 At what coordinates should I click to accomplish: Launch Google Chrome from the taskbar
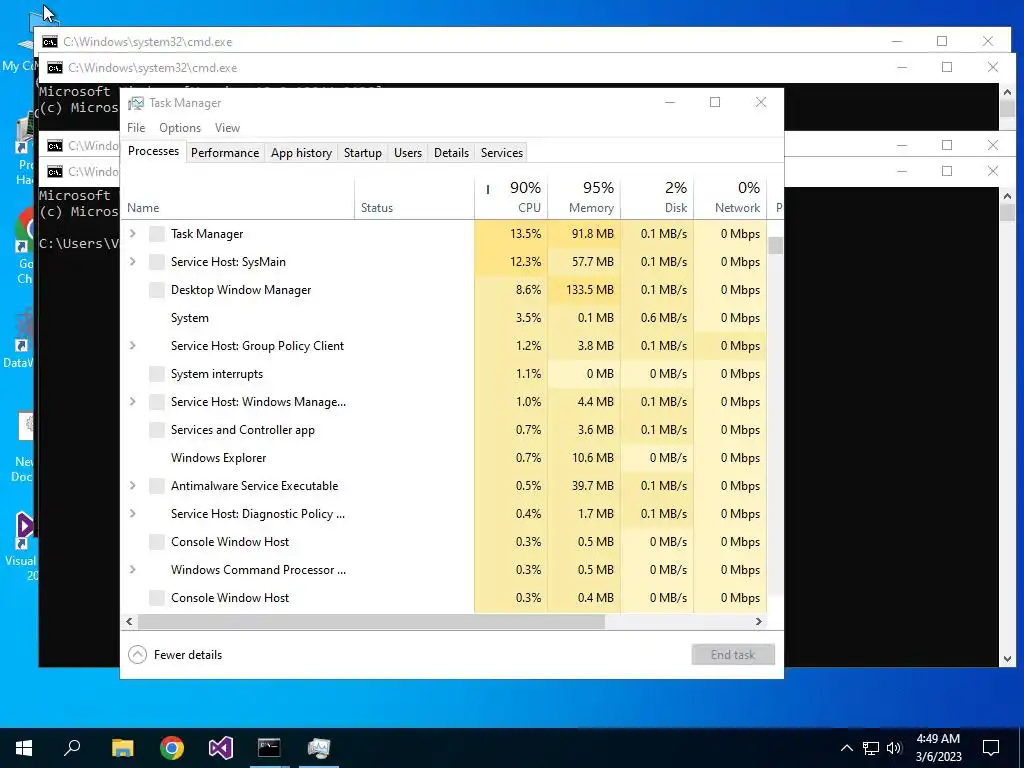[172, 748]
